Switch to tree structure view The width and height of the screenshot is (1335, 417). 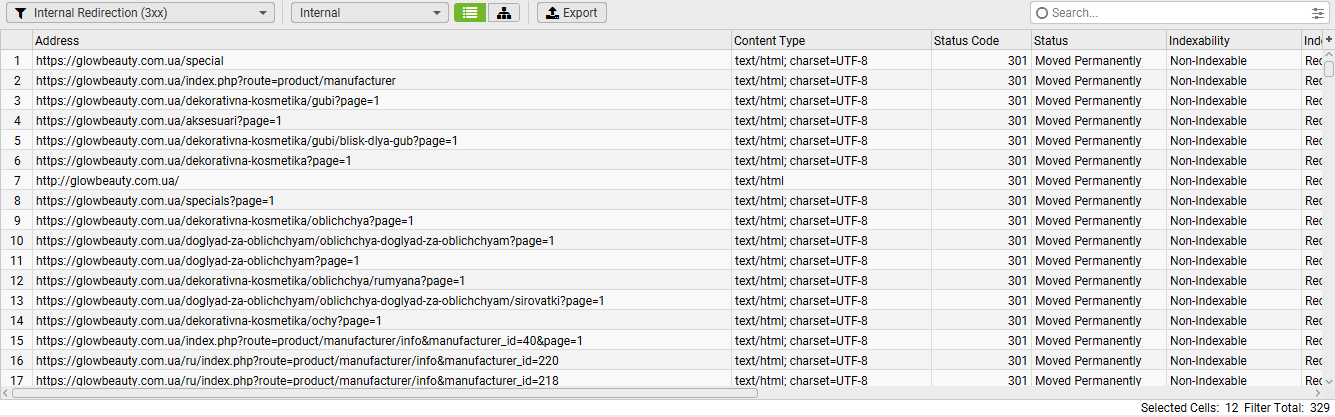(503, 13)
